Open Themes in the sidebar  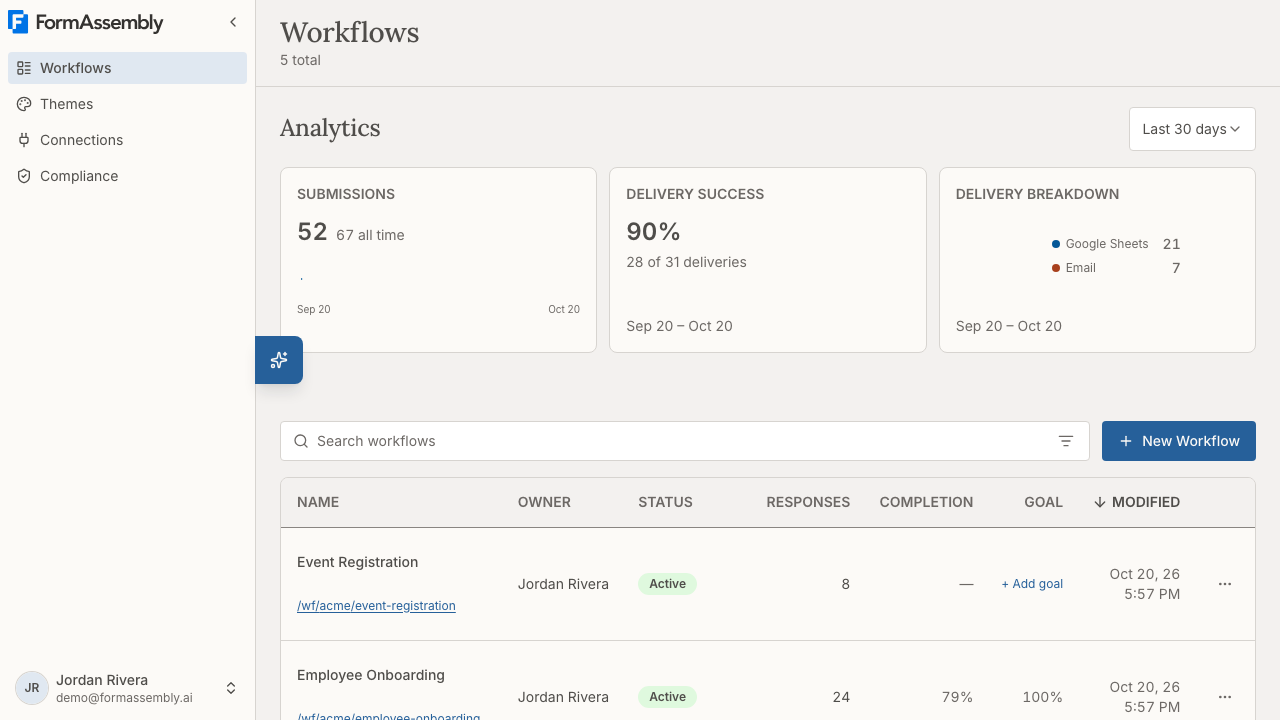pyautogui.click(x=128, y=104)
